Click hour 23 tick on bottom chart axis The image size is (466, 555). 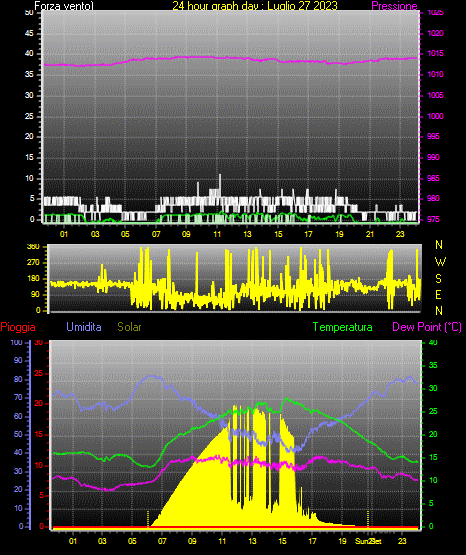[402, 541]
